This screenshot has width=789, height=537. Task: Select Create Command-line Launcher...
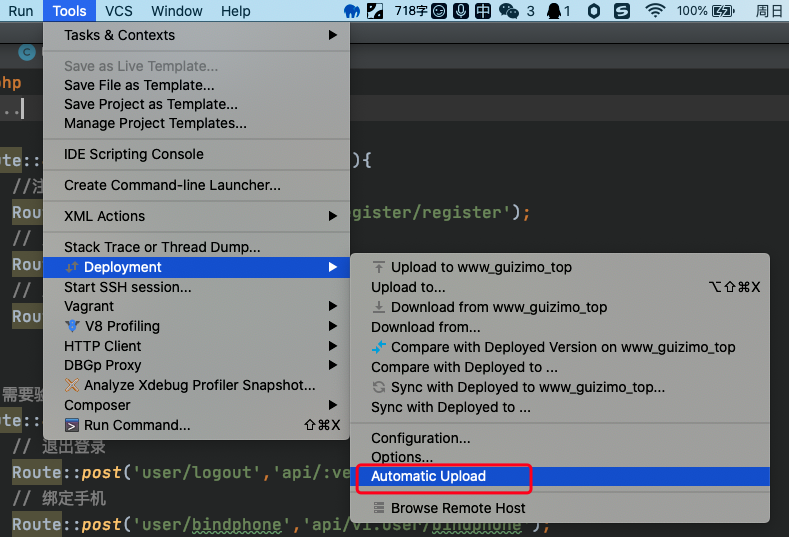tap(197, 185)
